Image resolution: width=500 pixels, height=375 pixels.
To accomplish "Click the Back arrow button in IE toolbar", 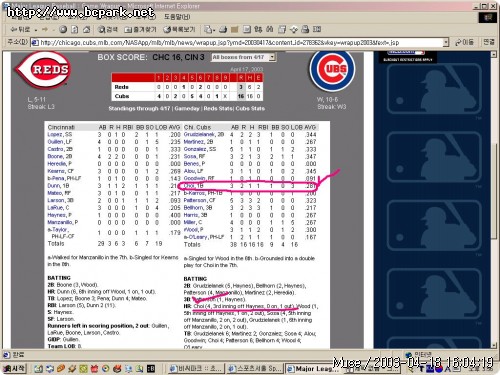I will (x=20, y=30).
